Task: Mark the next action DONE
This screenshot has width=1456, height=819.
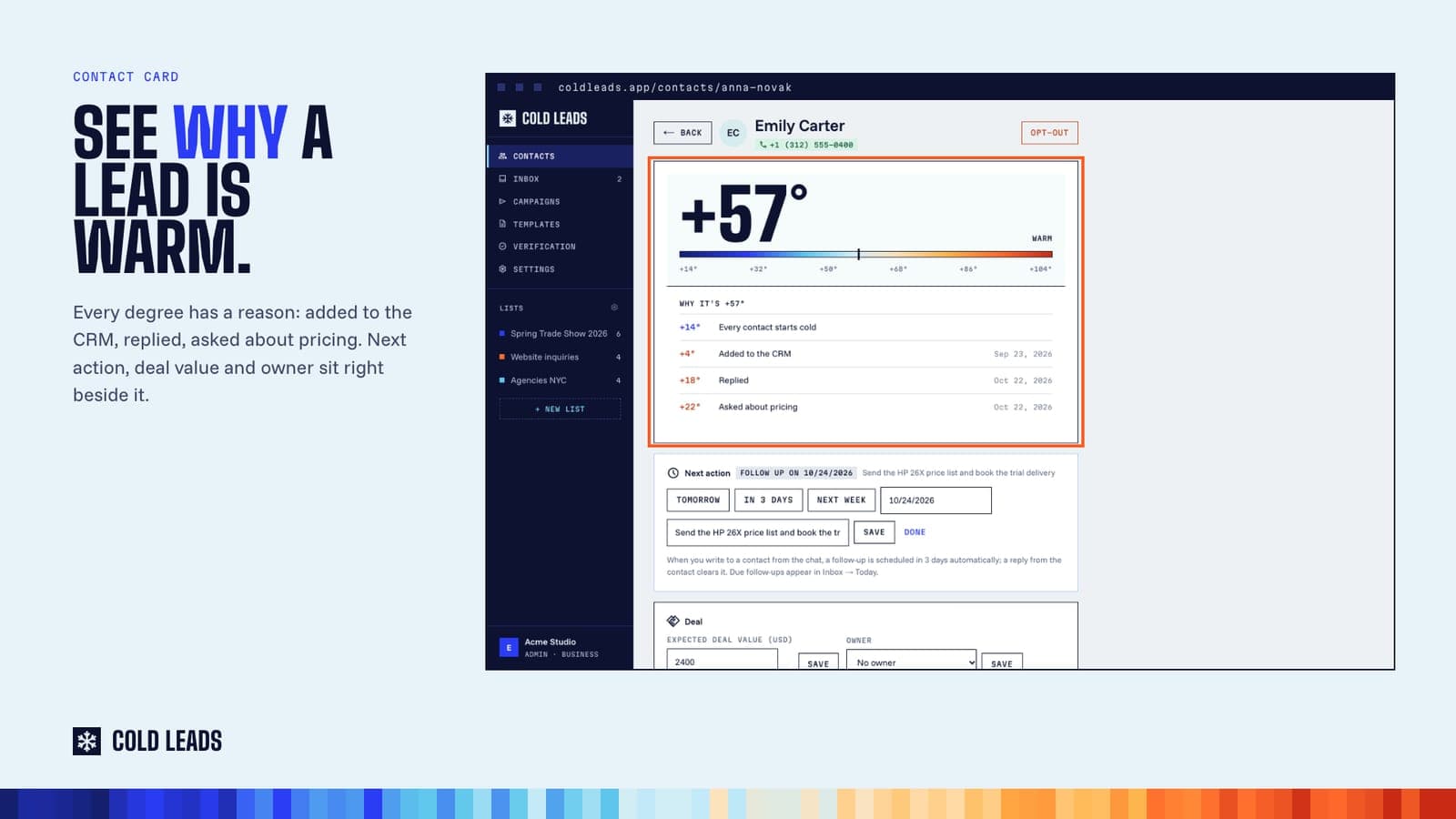Action: (x=915, y=532)
